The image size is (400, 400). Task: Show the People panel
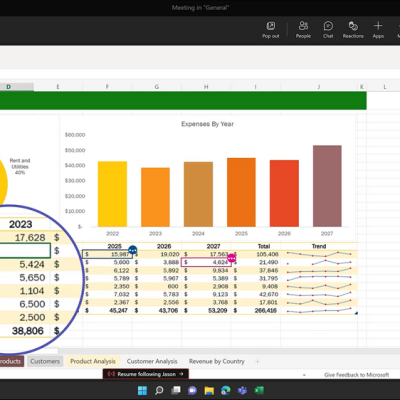303,30
